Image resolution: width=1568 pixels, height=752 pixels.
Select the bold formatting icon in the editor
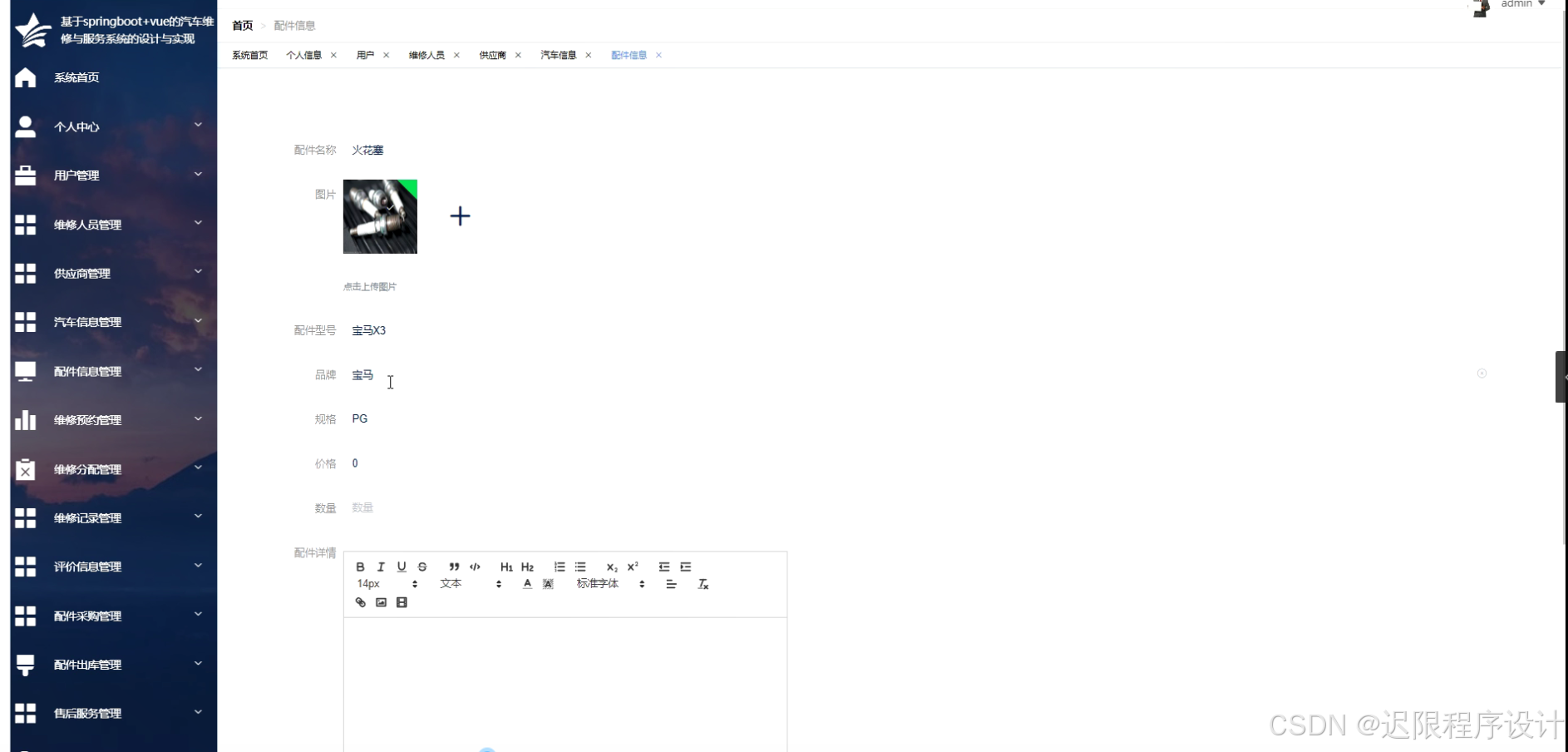(x=360, y=566)
